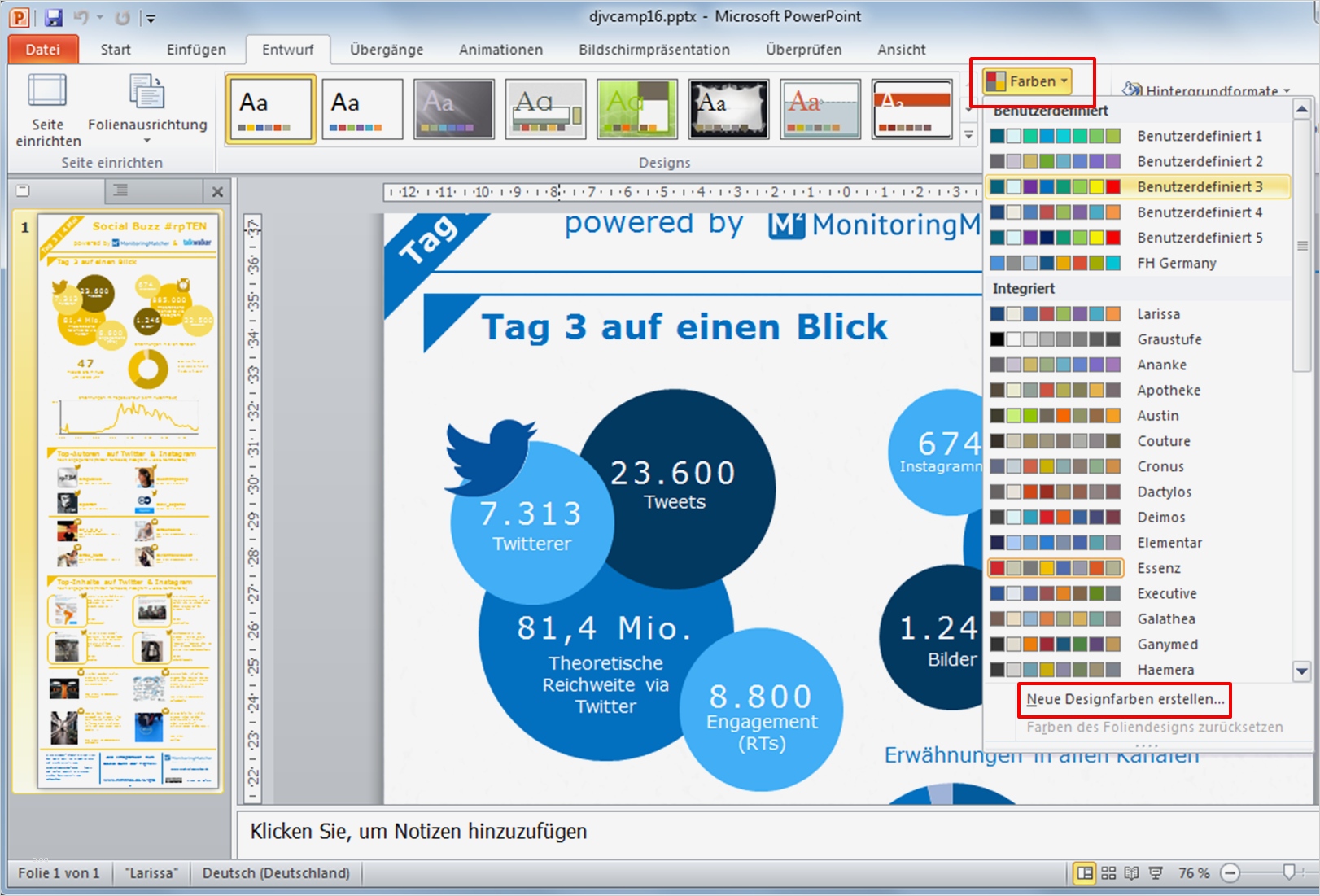1320x896 pixels.
Task: Select the Austin color scheme
Action: [x=1138, y=415]
